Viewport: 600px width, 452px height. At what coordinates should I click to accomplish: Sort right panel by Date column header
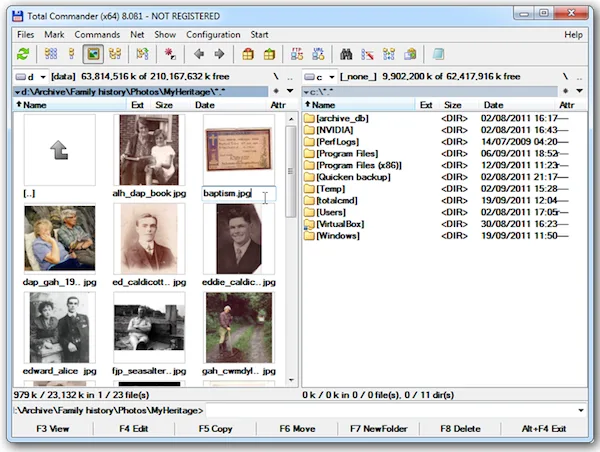(493, 105)
